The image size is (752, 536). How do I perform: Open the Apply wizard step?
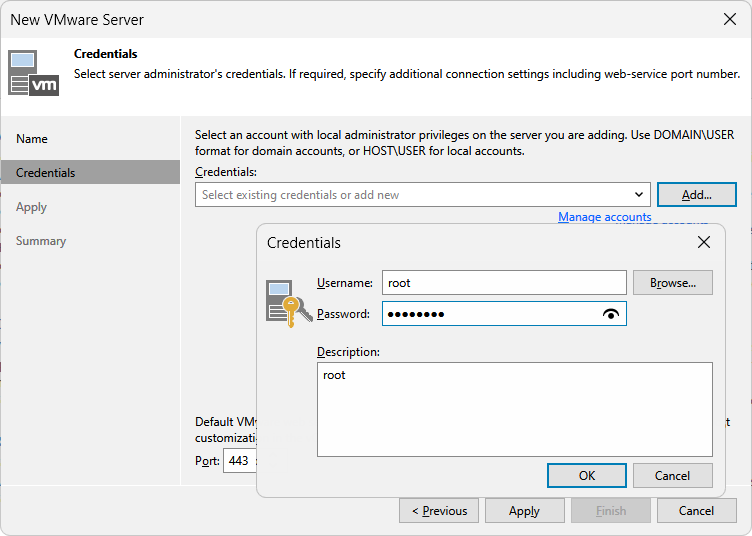coord(31,207)
